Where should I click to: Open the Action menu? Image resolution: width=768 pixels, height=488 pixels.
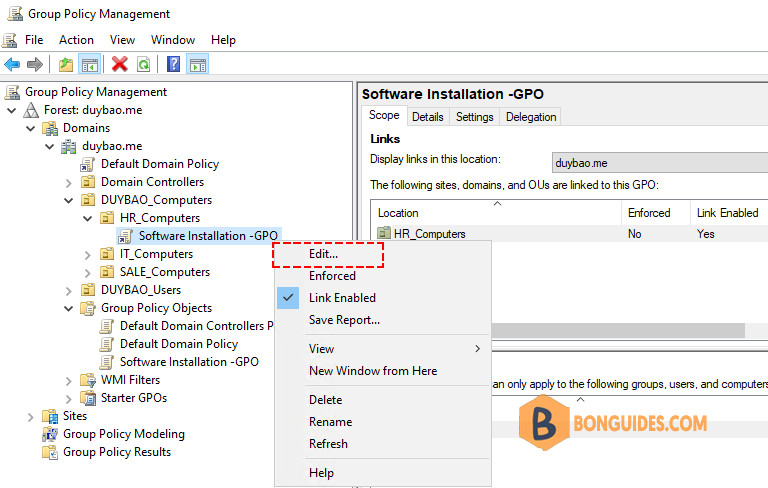coord(76,40)
